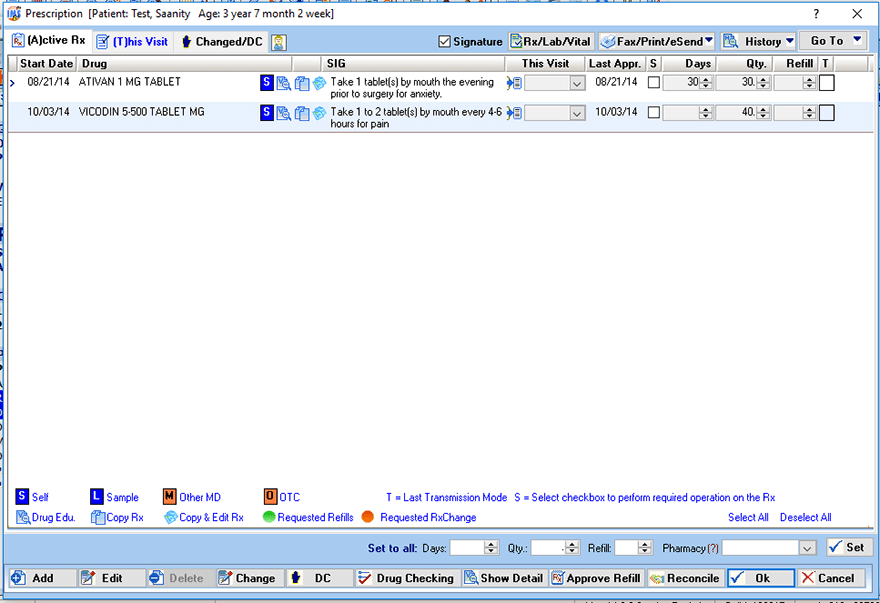This screenshot has height=603, width=880.
Task: Check the T checkbox on the Vicodin row
Action: pos(827,112)
